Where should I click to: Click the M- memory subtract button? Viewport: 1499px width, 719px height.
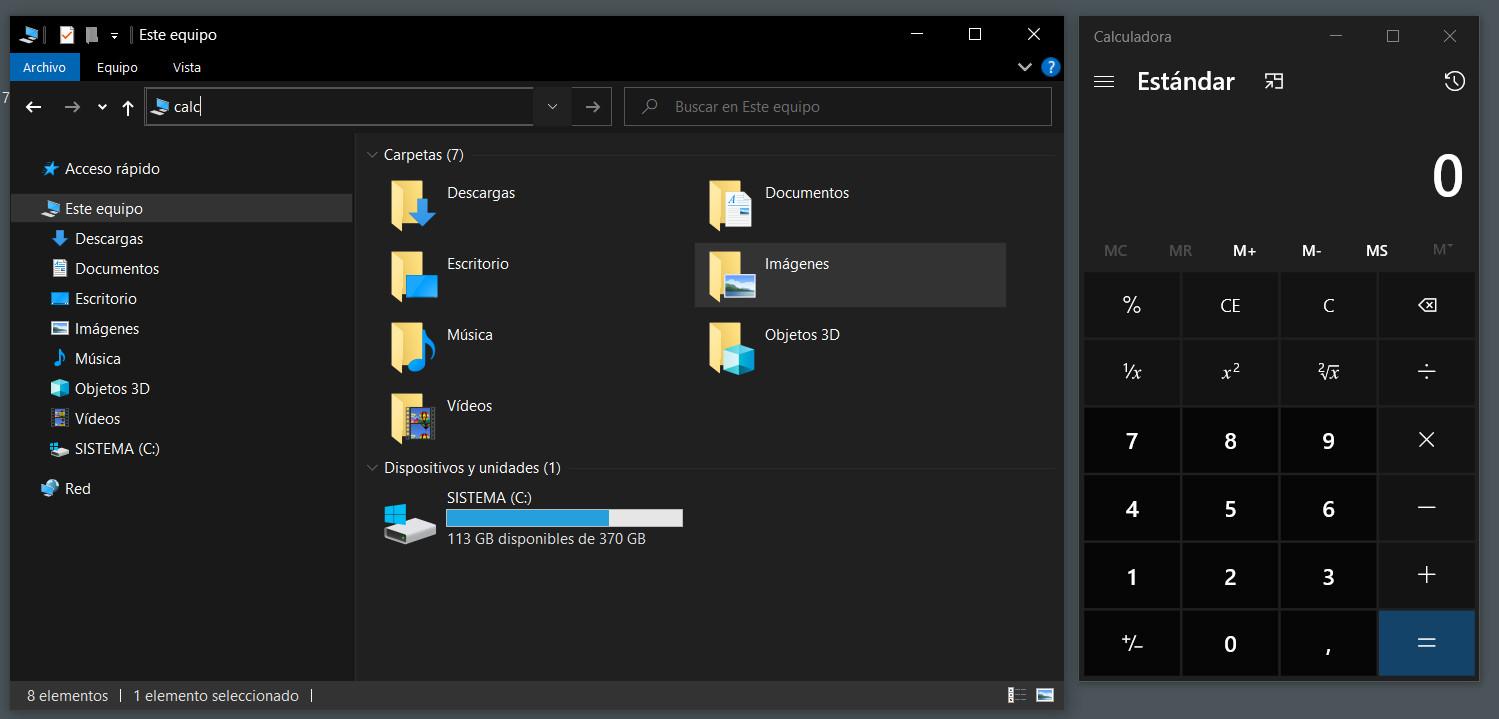click(x=1311, y=251)
